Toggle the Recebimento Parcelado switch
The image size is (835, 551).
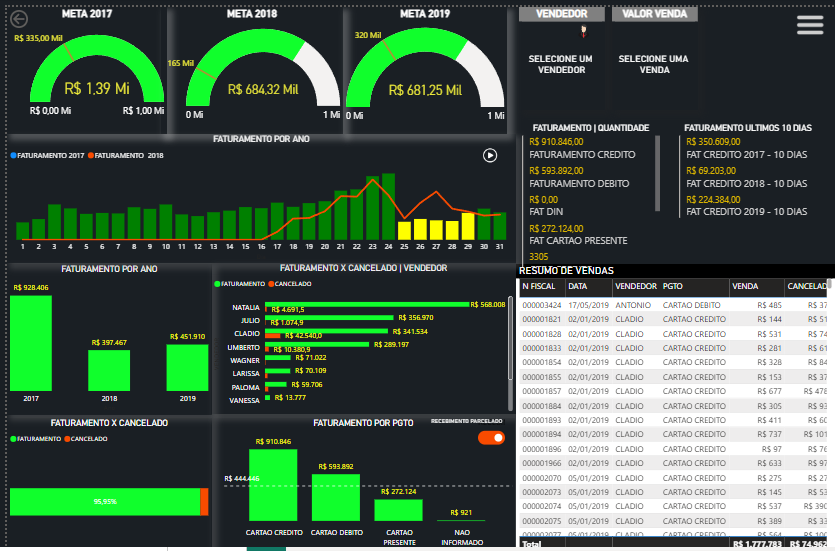click(x=491, y=438)
